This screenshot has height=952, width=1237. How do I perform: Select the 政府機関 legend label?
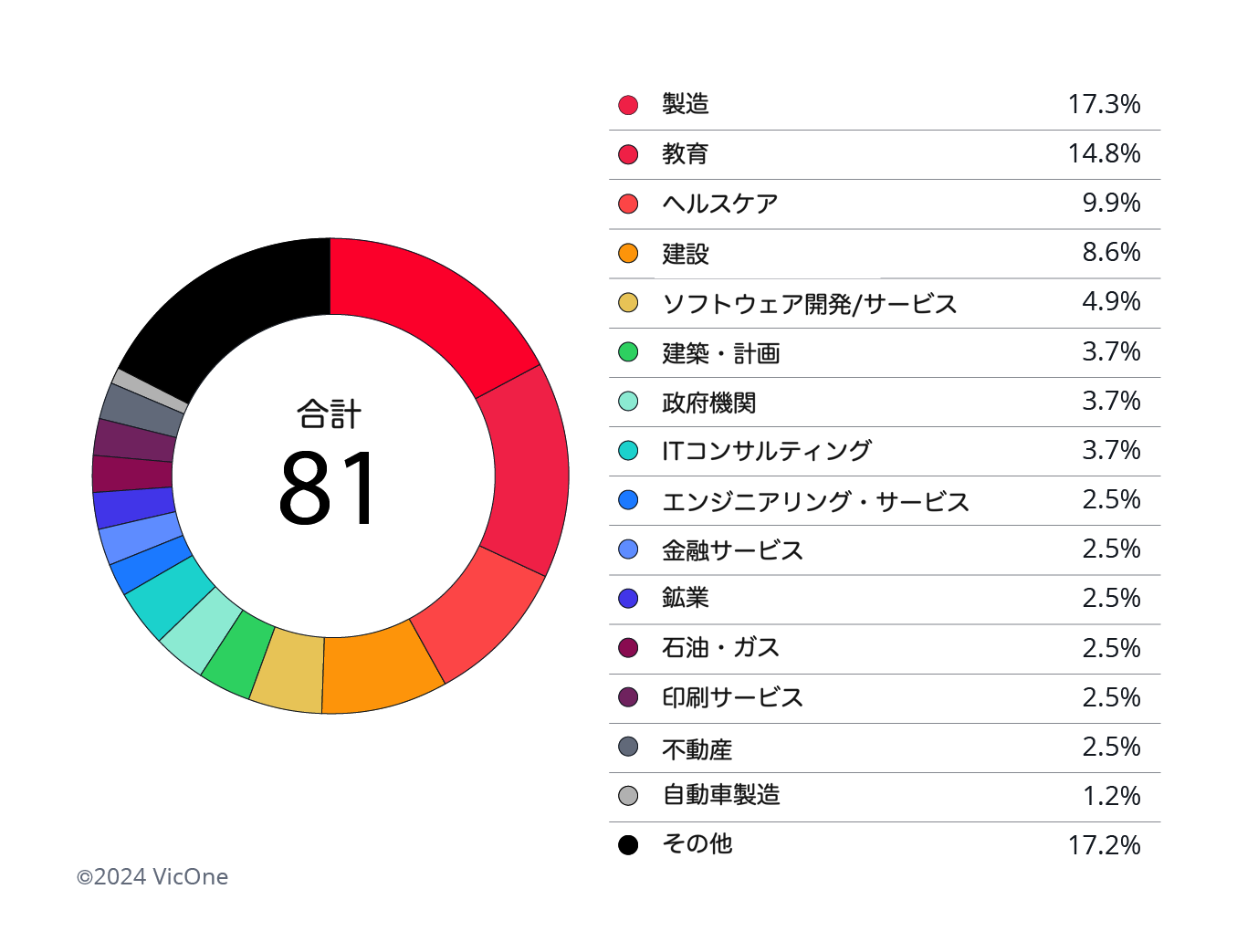[708, 403]
